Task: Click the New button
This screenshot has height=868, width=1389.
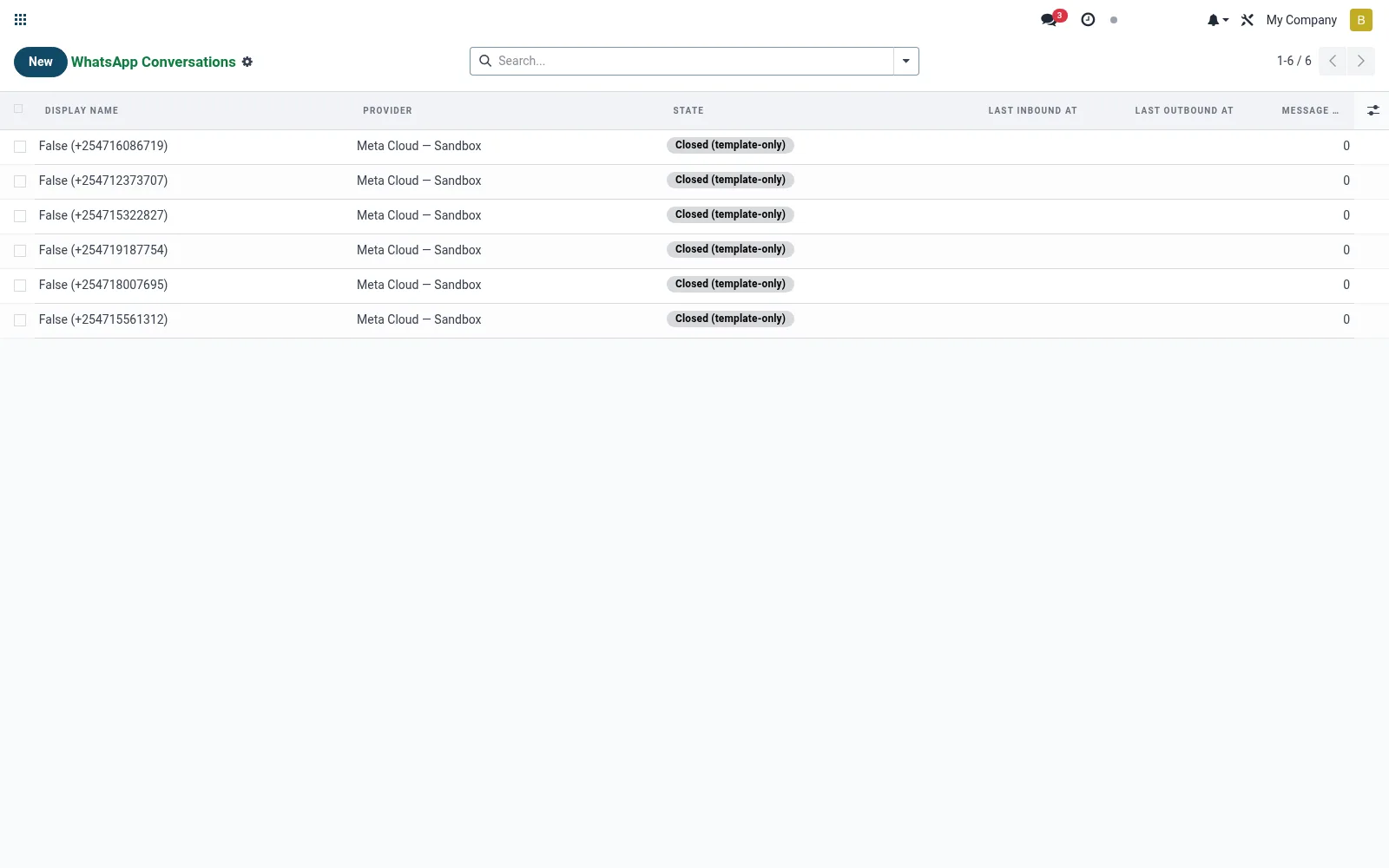Action: tap(41, 62)
